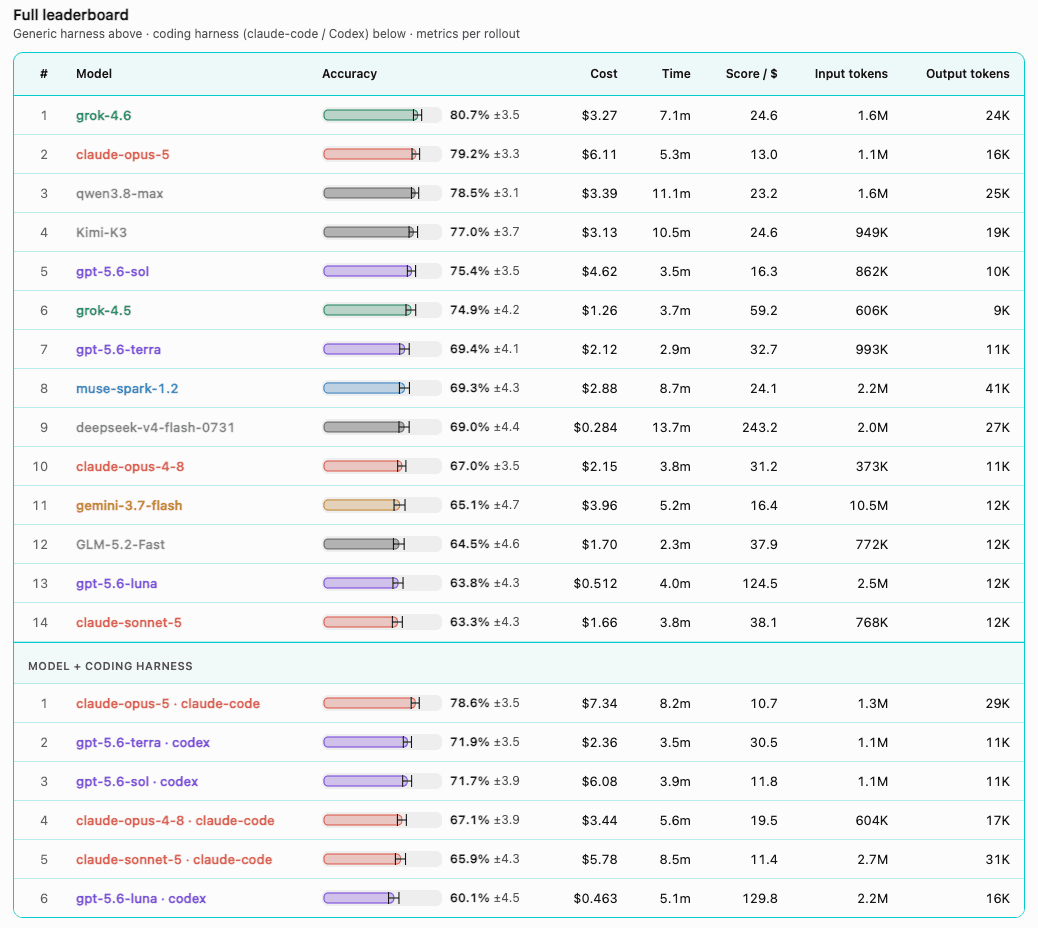Click the $6.11 cost cell
This screenshot has height=928, width=1038.
coord(599,155)
